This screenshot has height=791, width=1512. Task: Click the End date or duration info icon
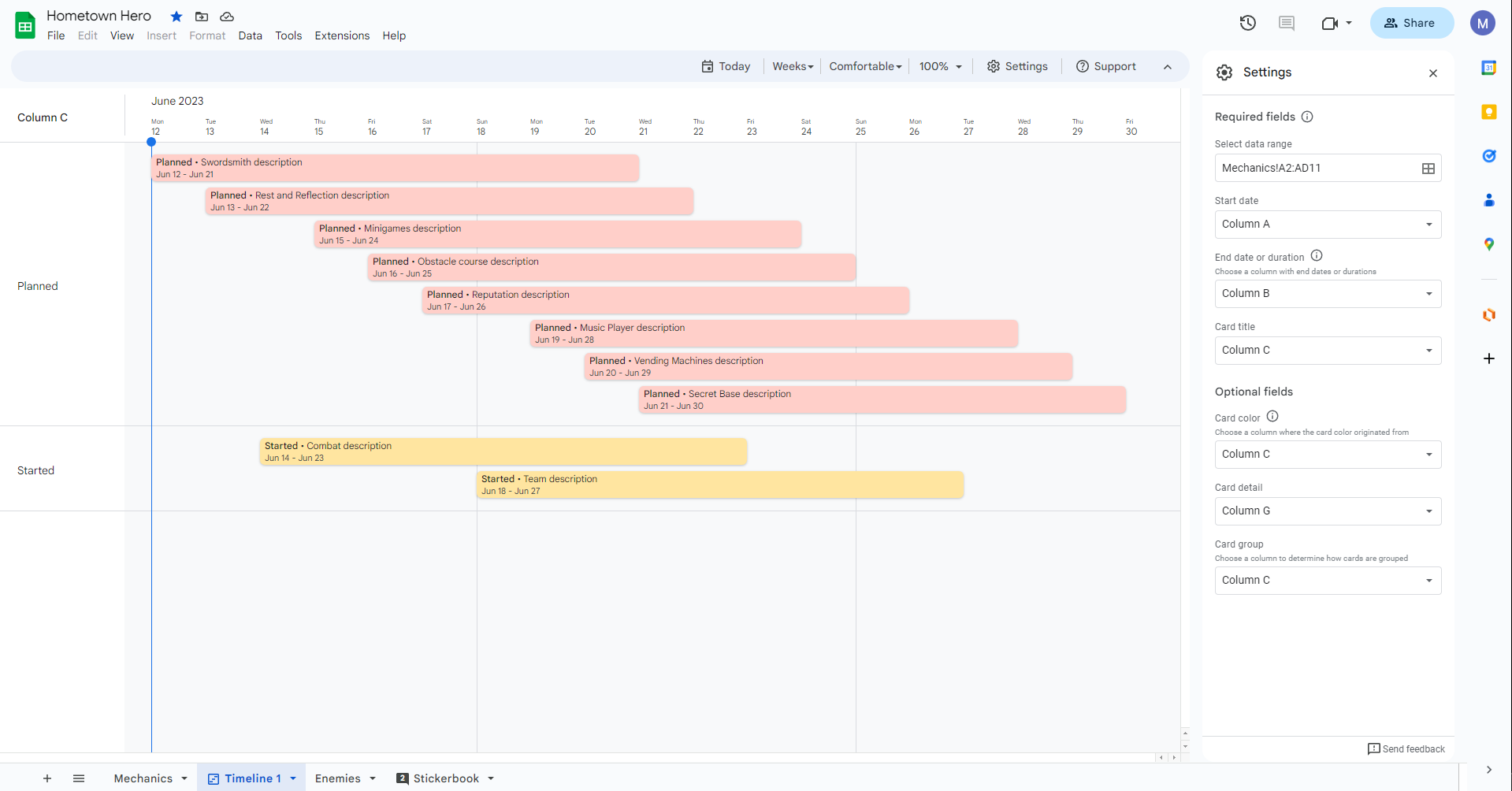click(1317, 255)
